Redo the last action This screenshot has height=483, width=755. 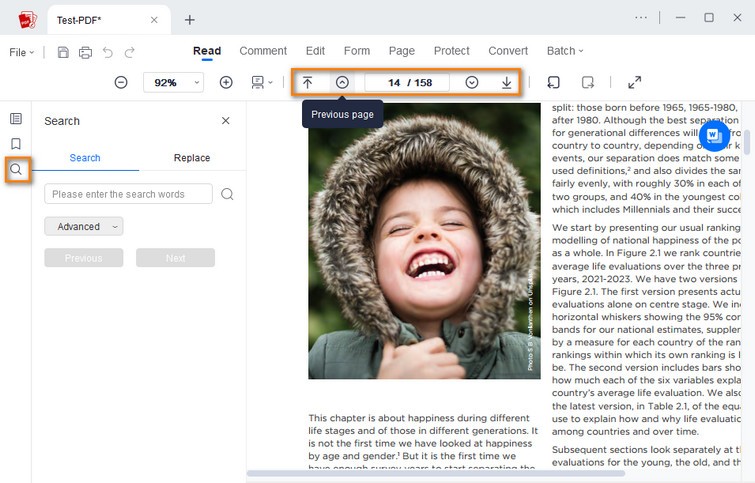coord(130,52)
